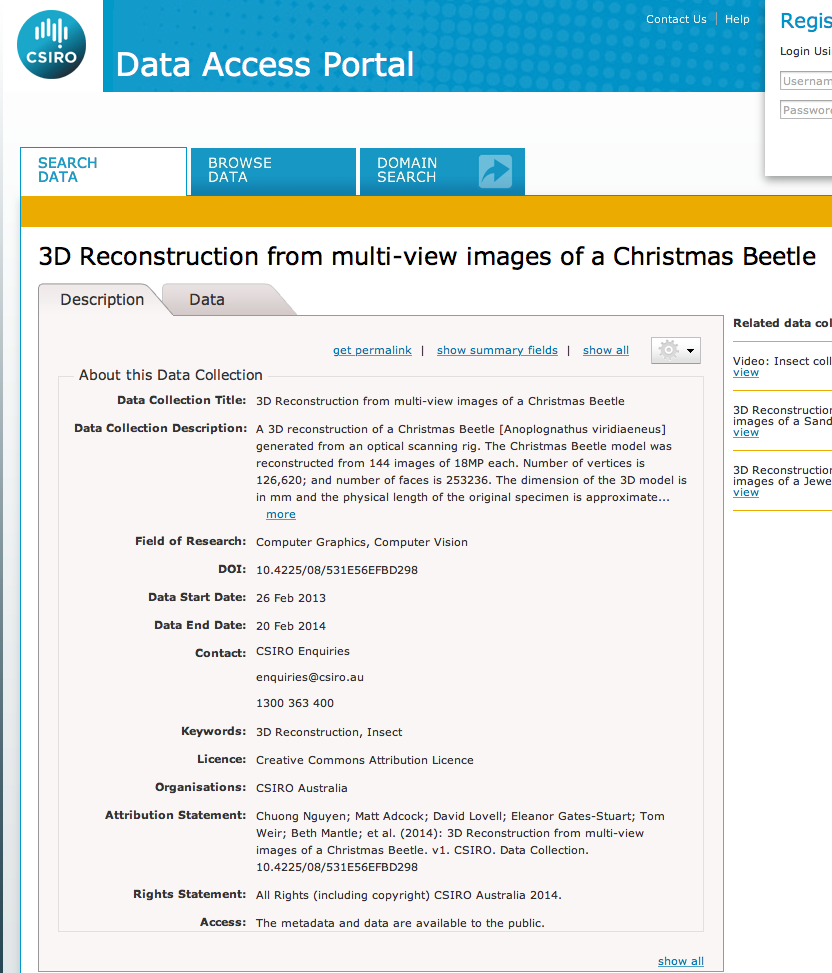Click the Username input field

click(806, 81)
